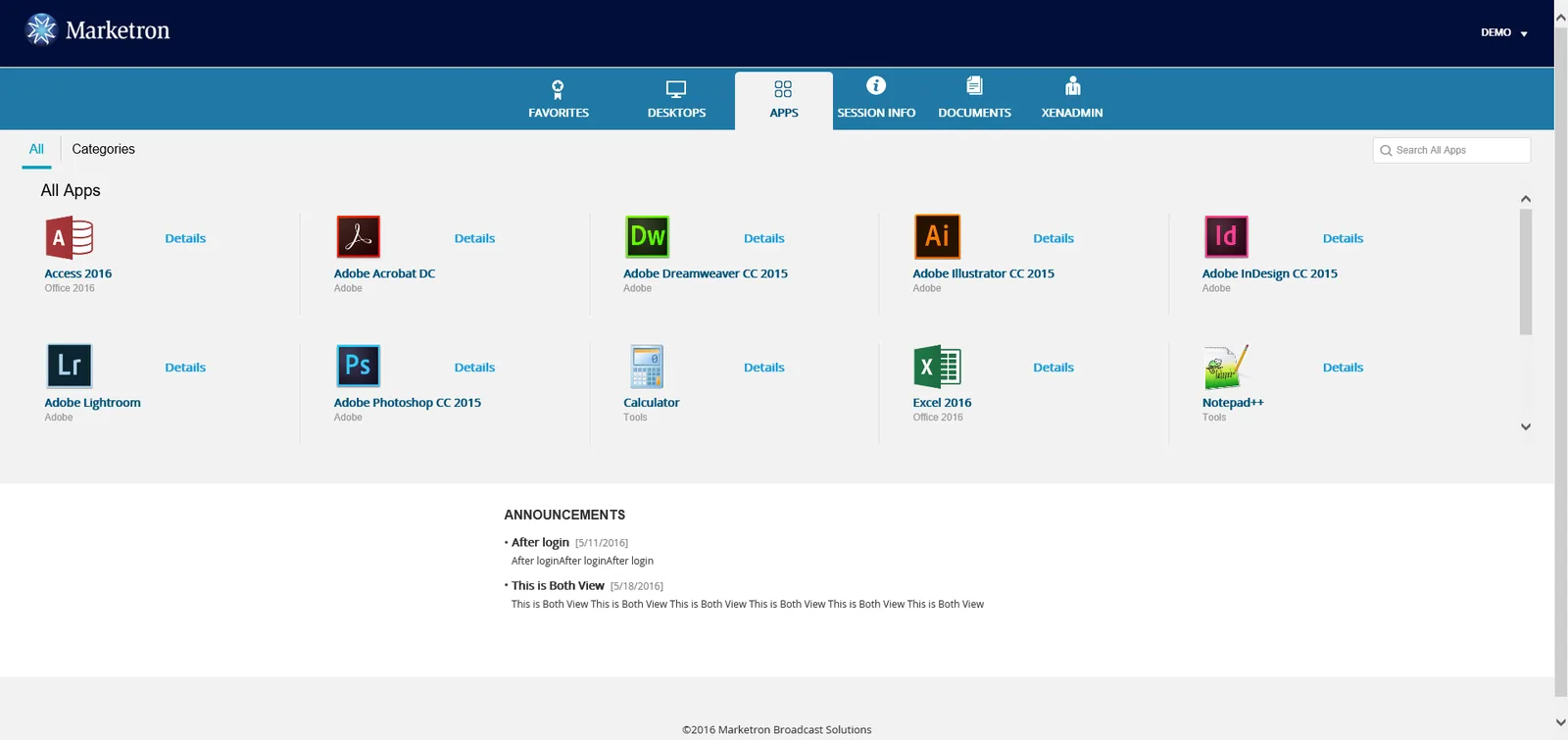Launch the Access 2016 app icon
The height and width of the screenshot is (740, 1568).
tap(70, 237)
